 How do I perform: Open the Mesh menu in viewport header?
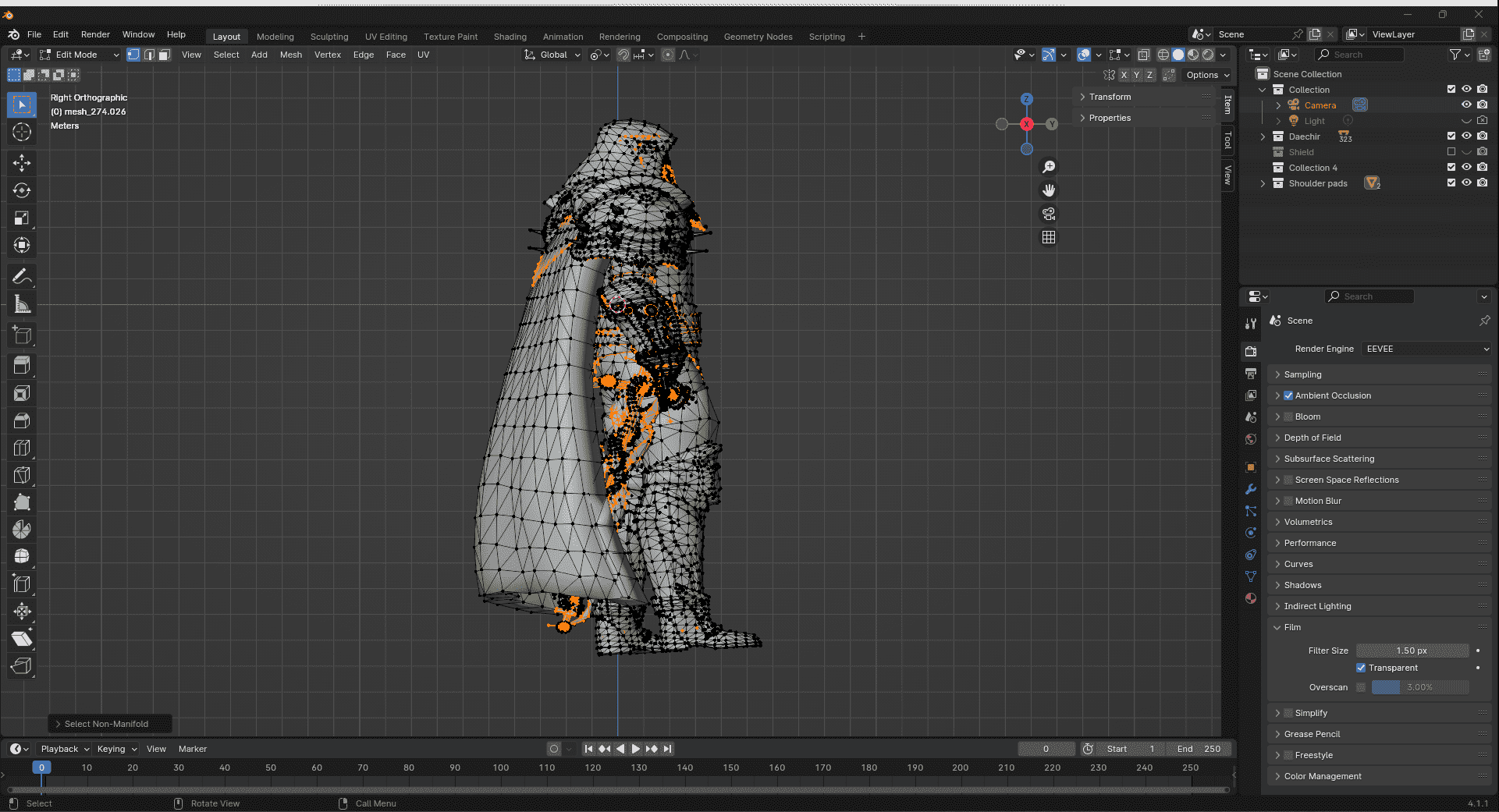click(291, 55)
